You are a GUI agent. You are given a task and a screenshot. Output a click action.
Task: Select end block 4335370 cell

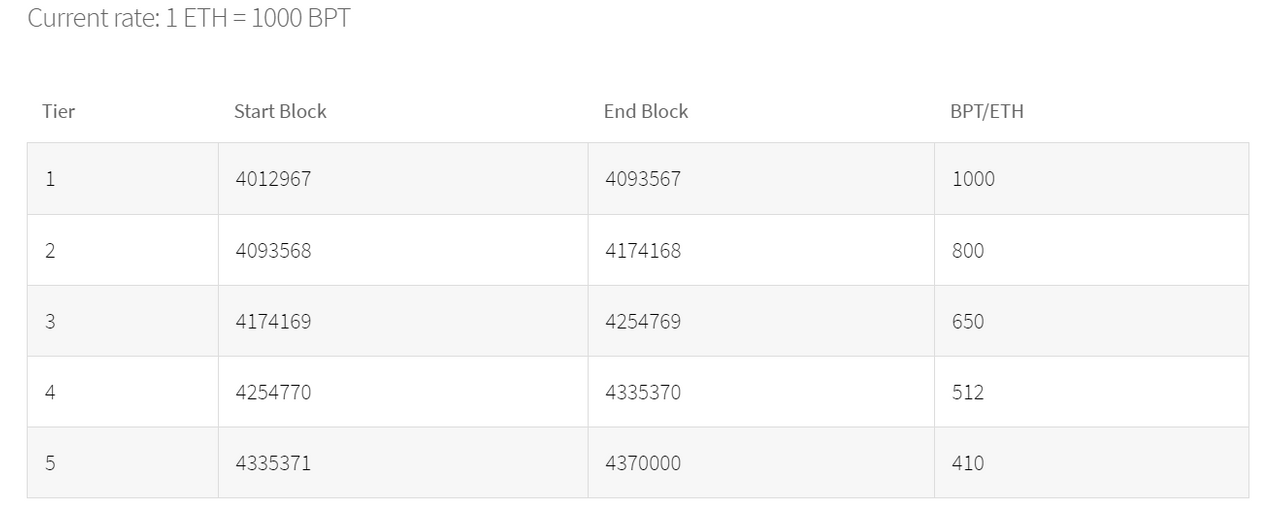click(761, 392)
